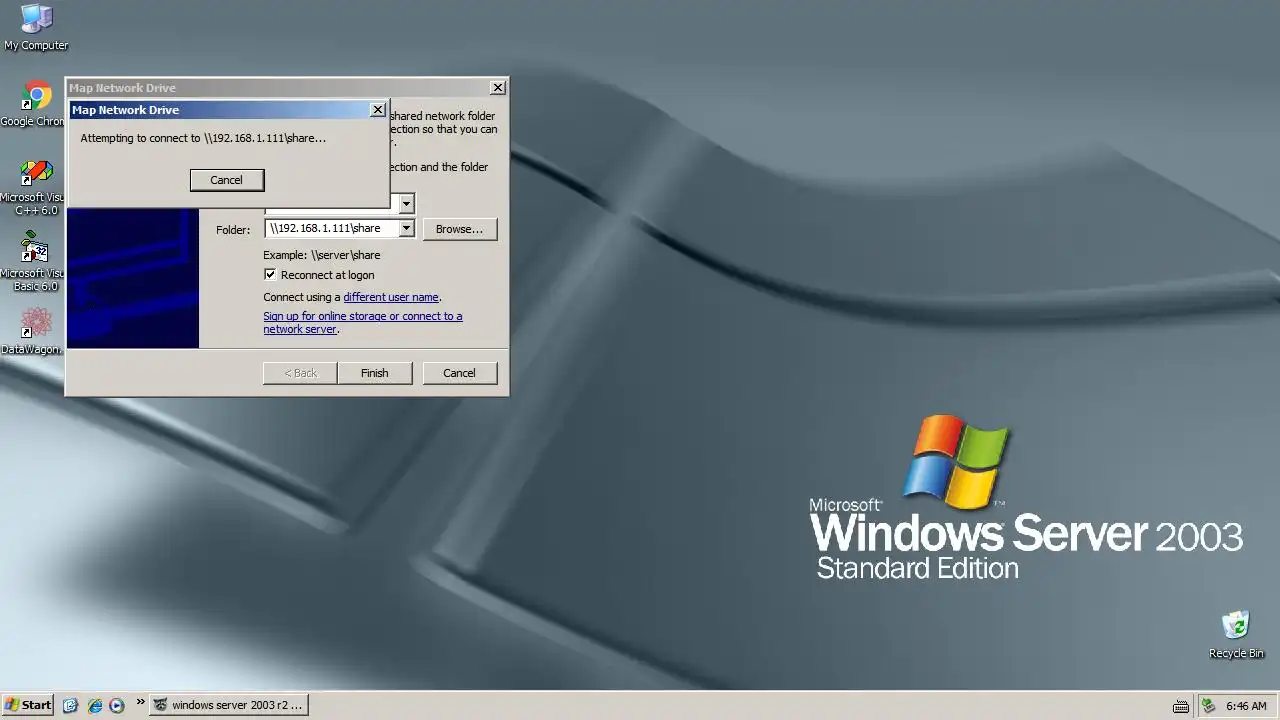The image size is (1280, 720).
Task: Click the Browse... button
Action: (460, 229)
